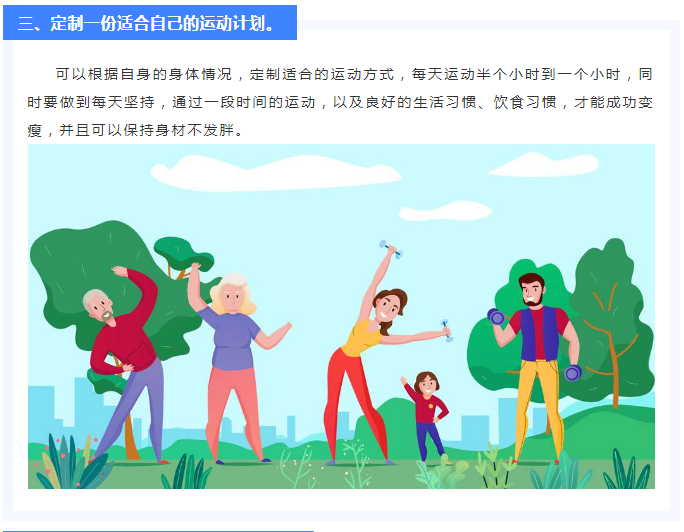Click the small girl in red shirt
Screen dimensions: 684x532
pos(426,416)
